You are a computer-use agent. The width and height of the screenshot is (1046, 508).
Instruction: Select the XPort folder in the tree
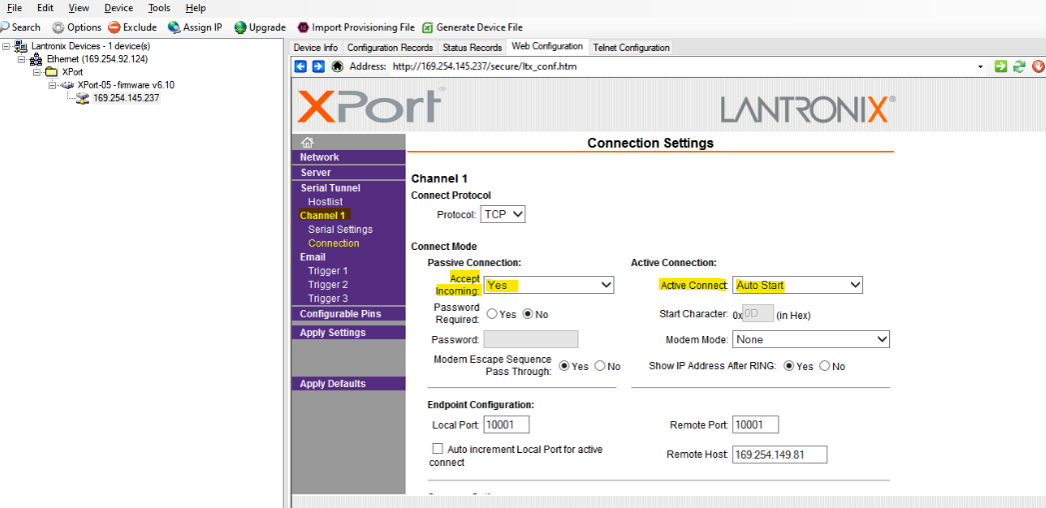tap(72, 71)
